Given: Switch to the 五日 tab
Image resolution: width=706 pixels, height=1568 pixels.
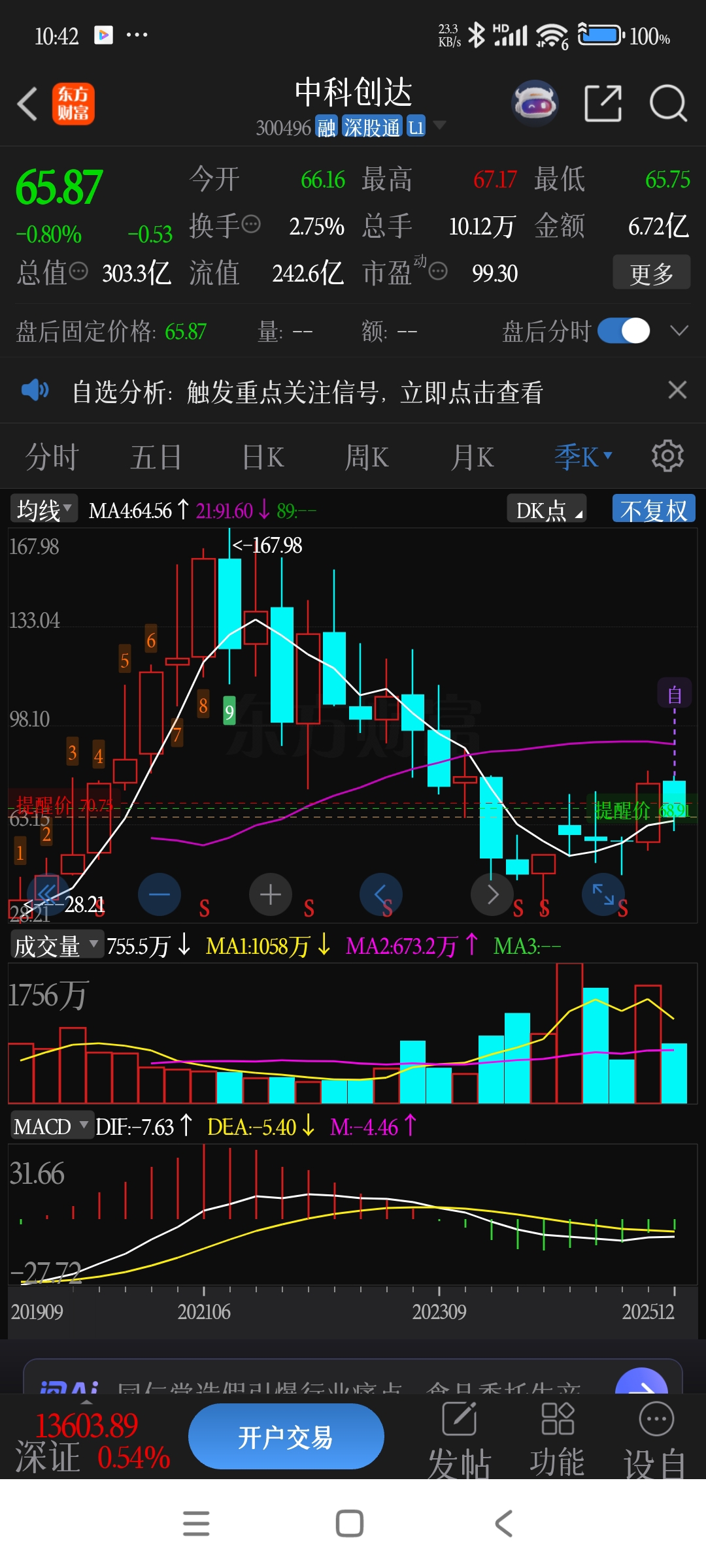Looking at the screenshot, I should pyautogui.click(x=156, y=456).
